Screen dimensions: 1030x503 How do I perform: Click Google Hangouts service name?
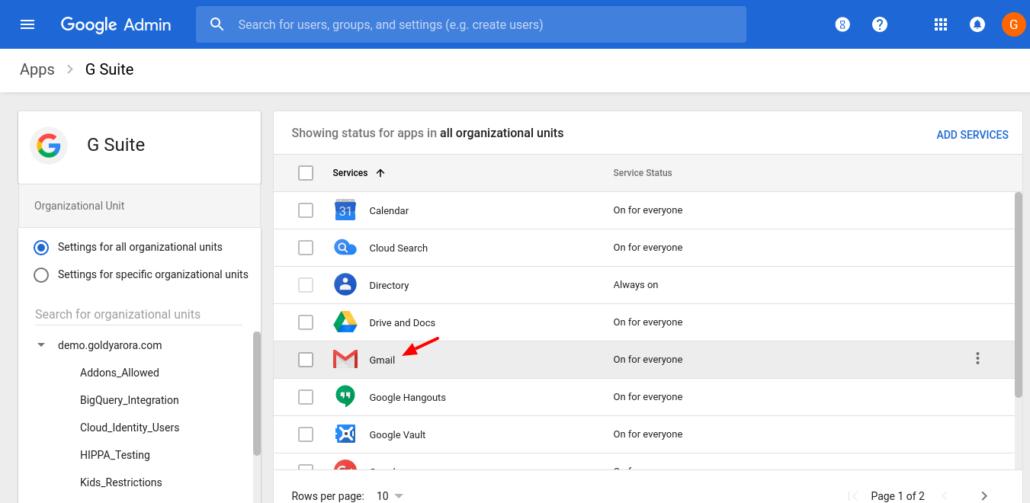[x=407, y=397]
